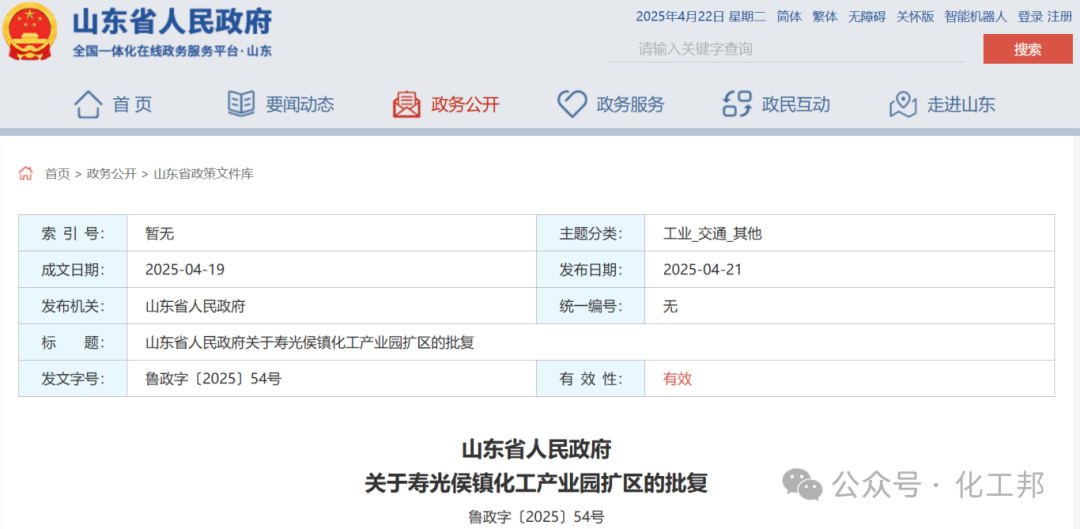Screen dimensions: 1080x529
Task: Click the small breadcrumb home icon
Action: click(26, 174)
